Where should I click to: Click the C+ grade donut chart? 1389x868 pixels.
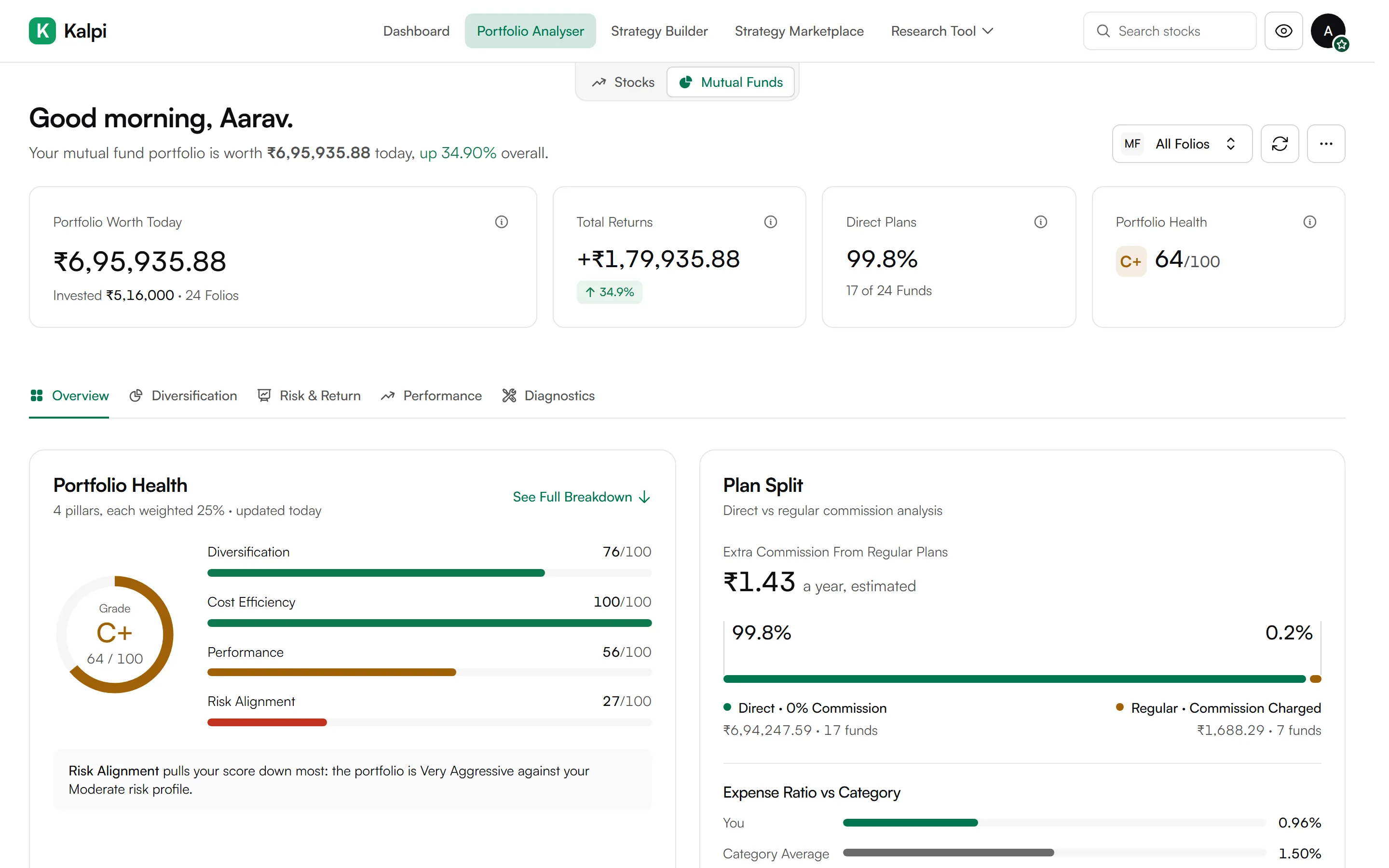[115, 634]
